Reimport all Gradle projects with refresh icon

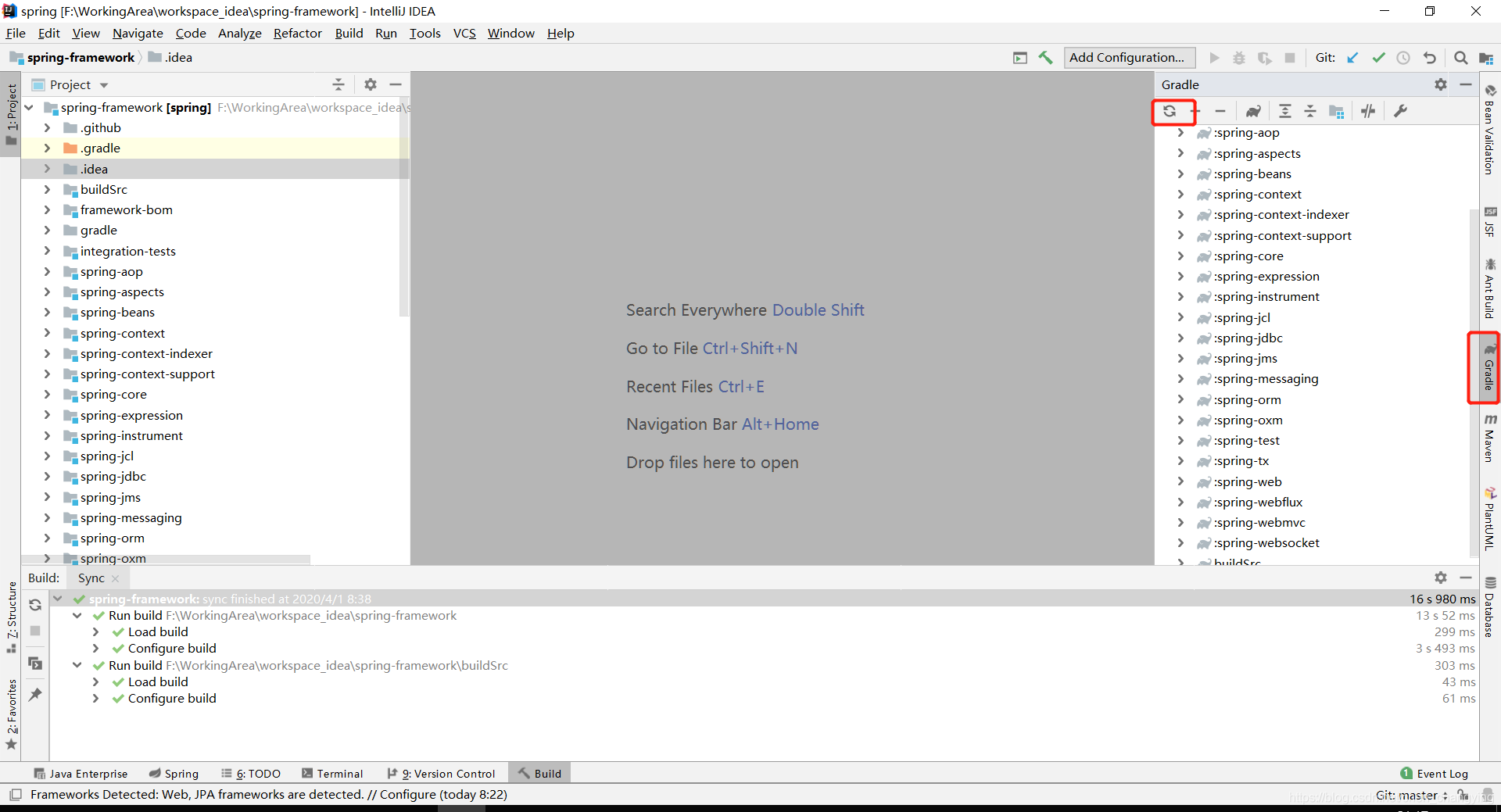(1170, 111)
